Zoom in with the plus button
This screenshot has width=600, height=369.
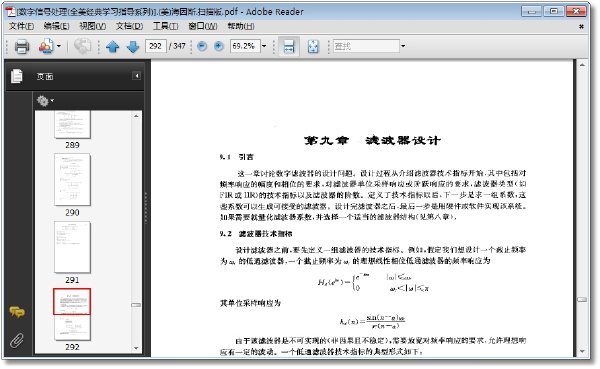219,46
